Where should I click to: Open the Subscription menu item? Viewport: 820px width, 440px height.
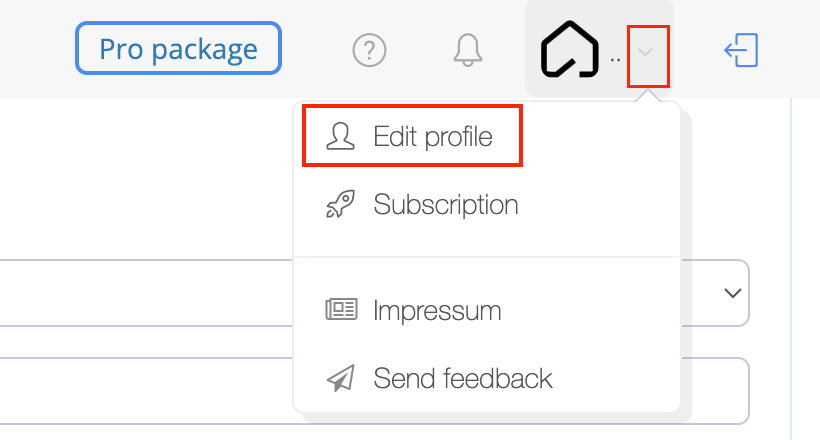click(x=487, y=204)
